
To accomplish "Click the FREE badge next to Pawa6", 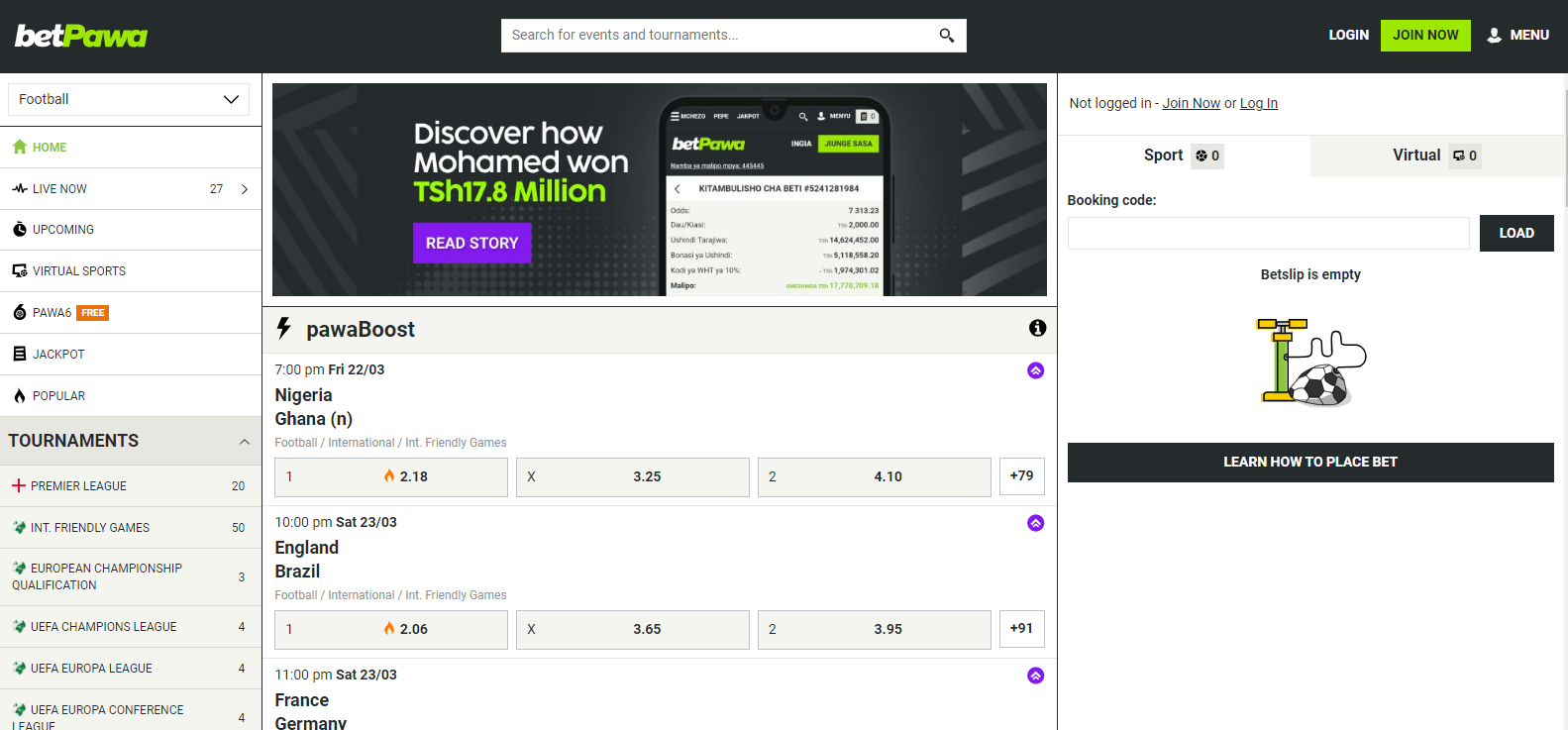I will click(93, 313).
